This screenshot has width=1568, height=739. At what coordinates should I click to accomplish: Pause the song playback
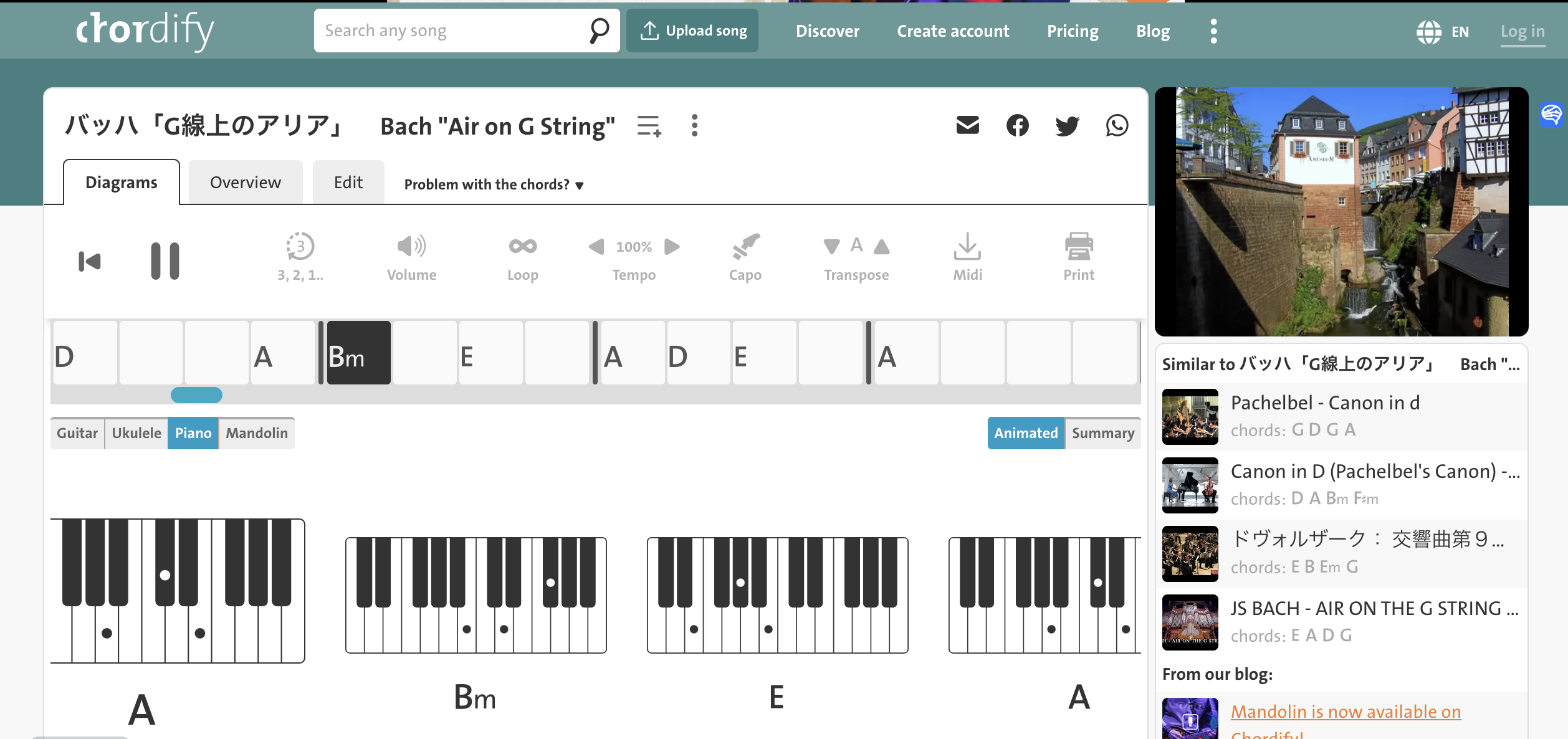(165, 260)
